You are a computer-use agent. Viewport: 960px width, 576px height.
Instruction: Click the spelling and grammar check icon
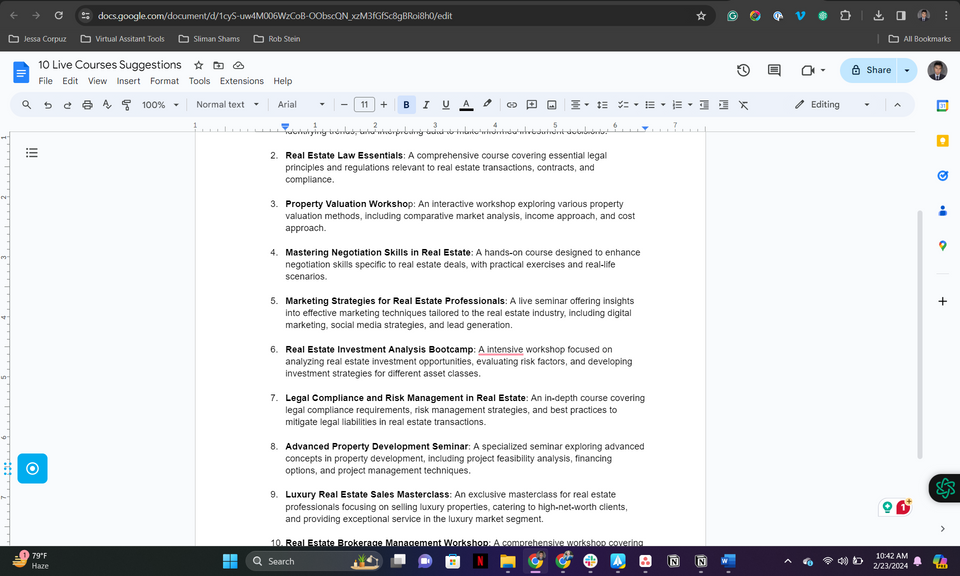point(107,105)
